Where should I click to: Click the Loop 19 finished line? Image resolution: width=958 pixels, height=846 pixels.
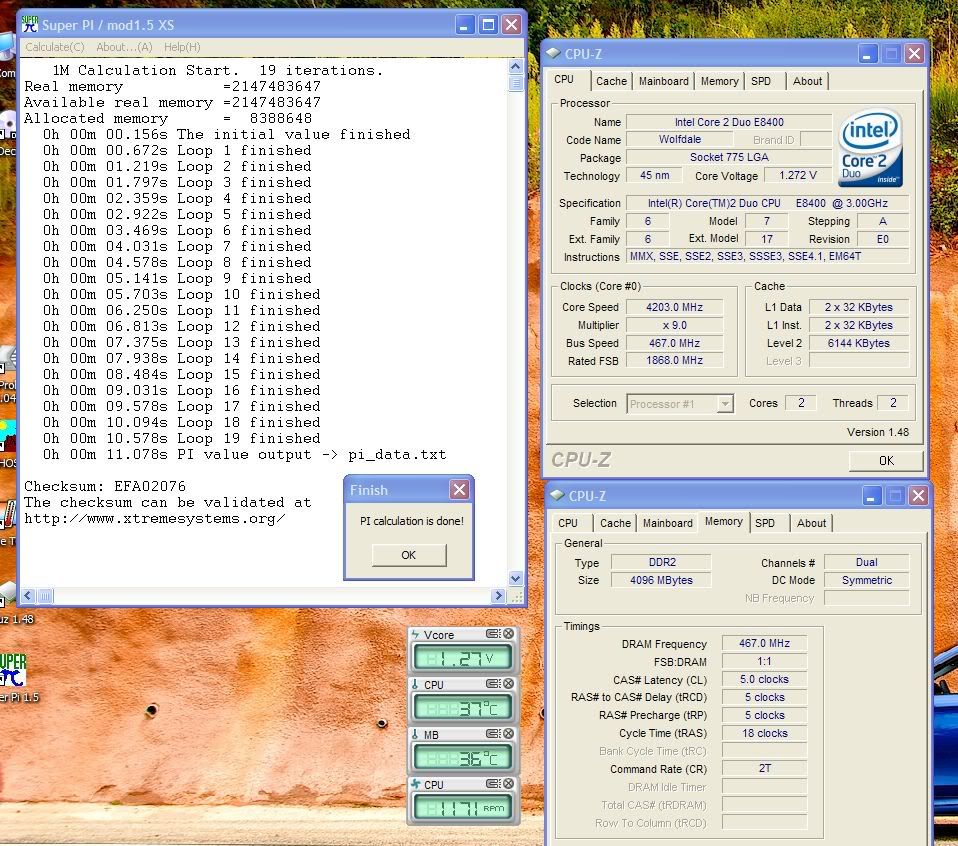pos(181,438)
